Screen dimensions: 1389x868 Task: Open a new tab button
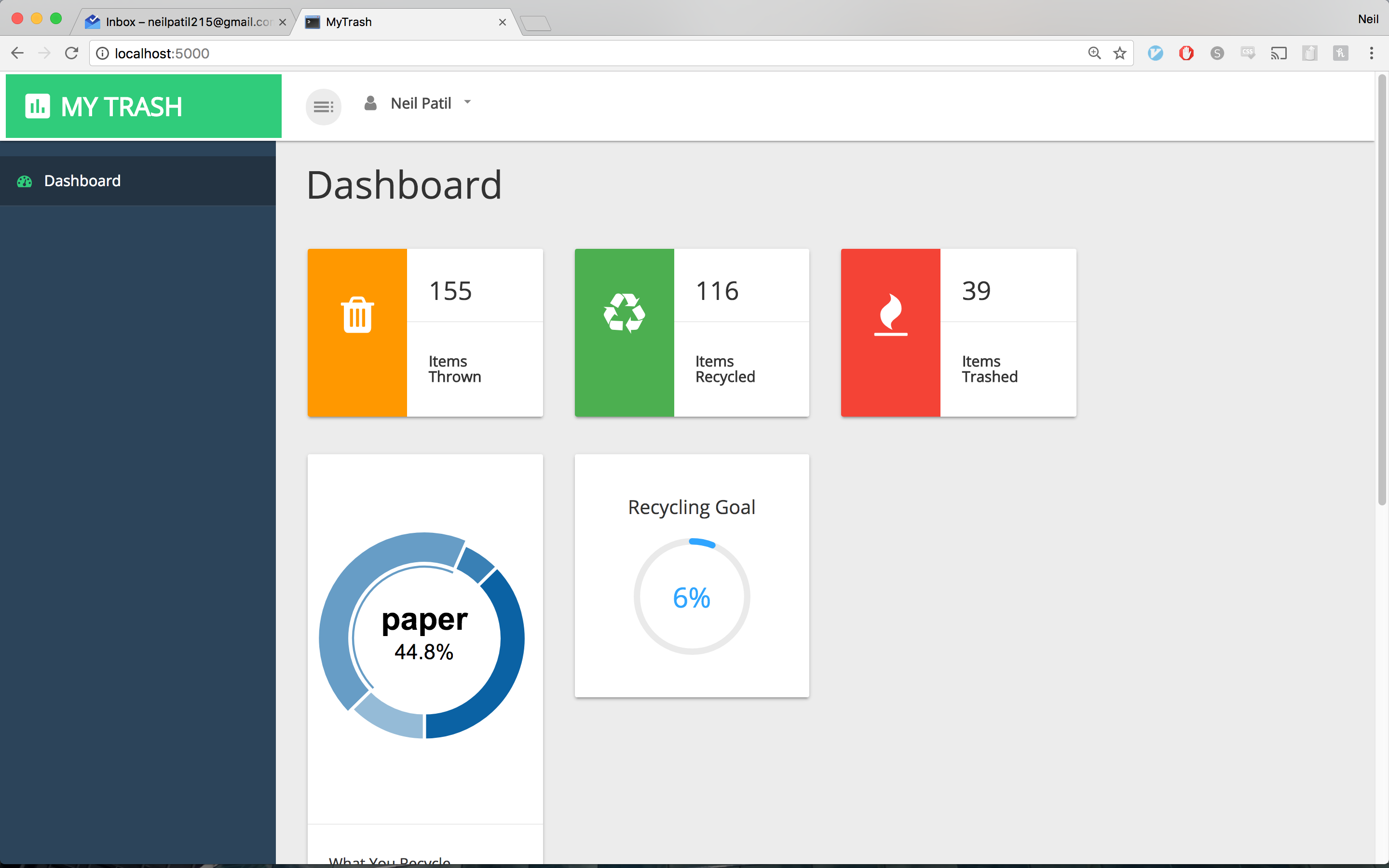pyautogui.click(x=536, y=23)
